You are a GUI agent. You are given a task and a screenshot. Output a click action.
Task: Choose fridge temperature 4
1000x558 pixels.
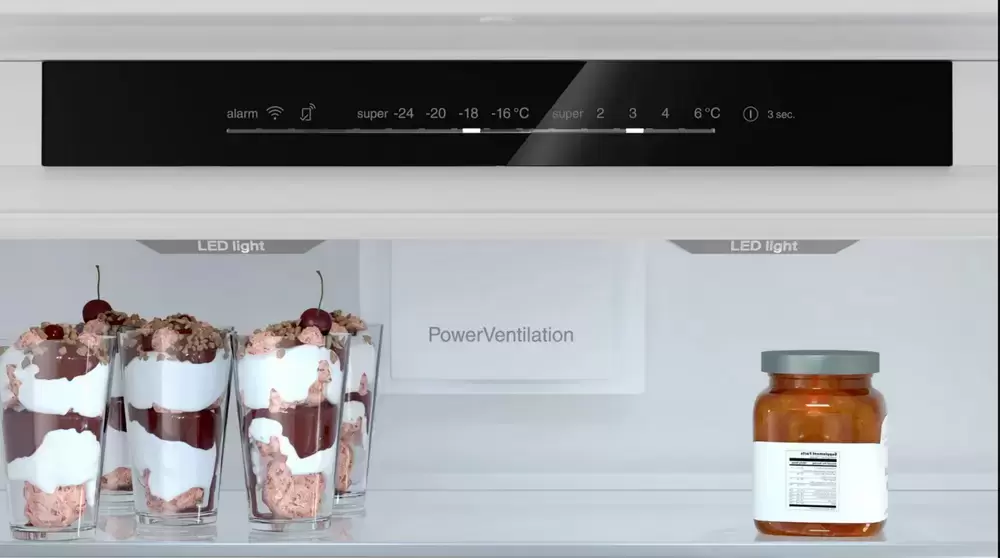tap(665, 114)
